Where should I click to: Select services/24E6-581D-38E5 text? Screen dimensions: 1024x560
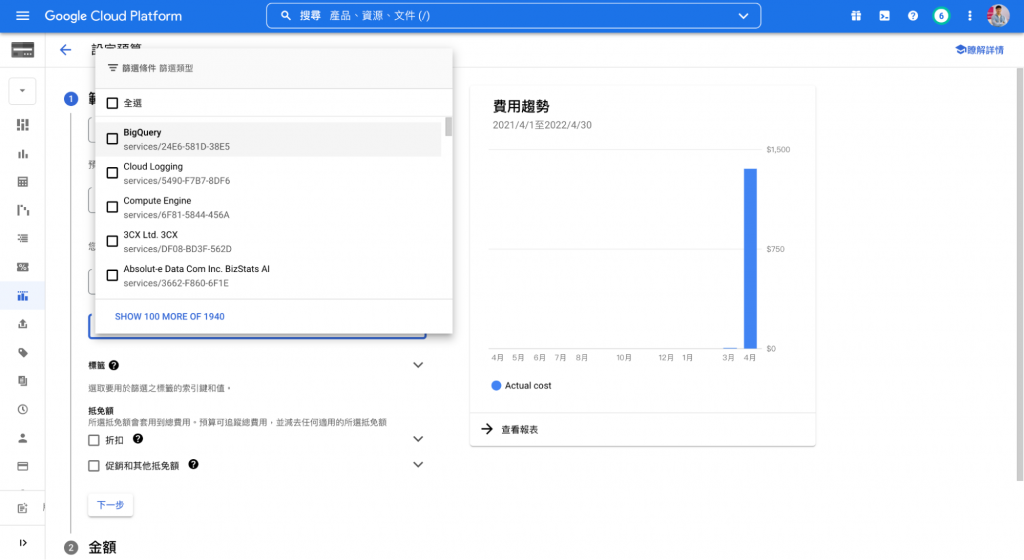point(176,147)
